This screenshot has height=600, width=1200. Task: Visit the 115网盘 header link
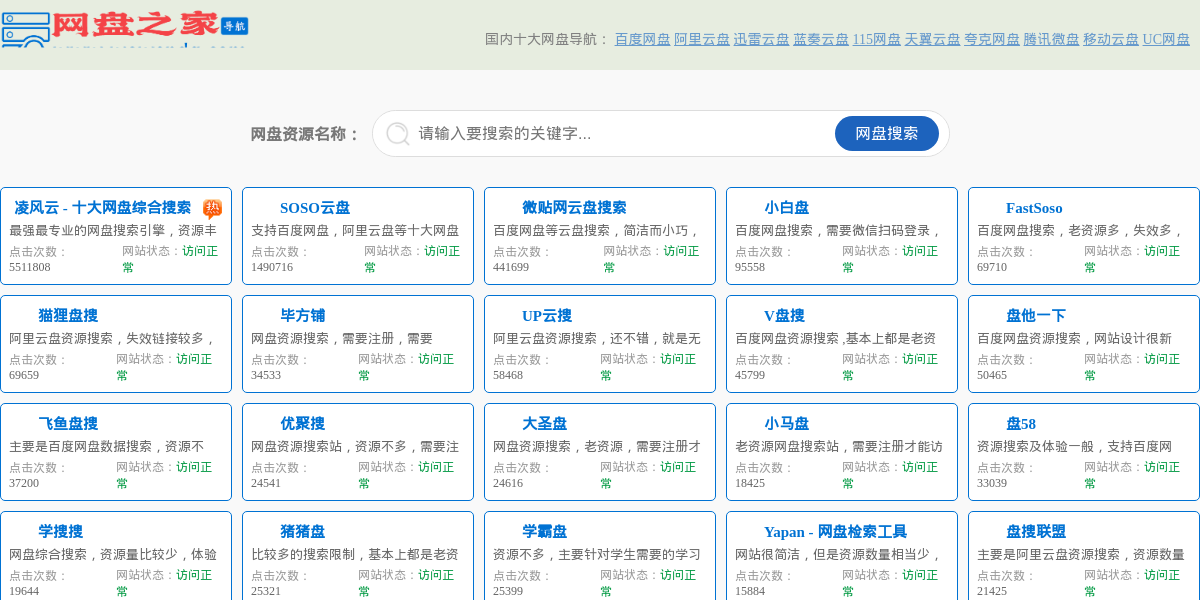[876, 40]
